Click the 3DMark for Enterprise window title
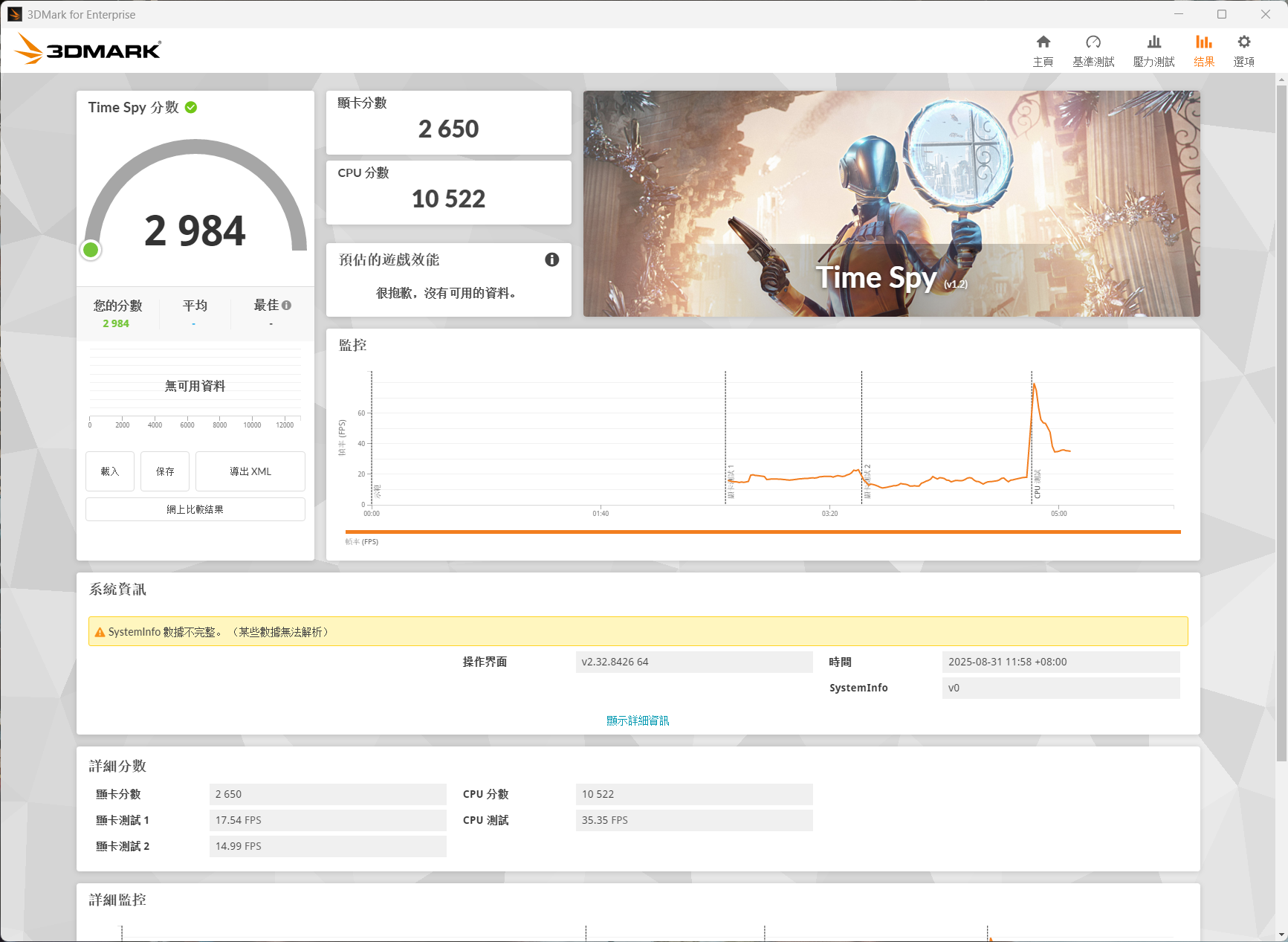 [x=82, y=14]
